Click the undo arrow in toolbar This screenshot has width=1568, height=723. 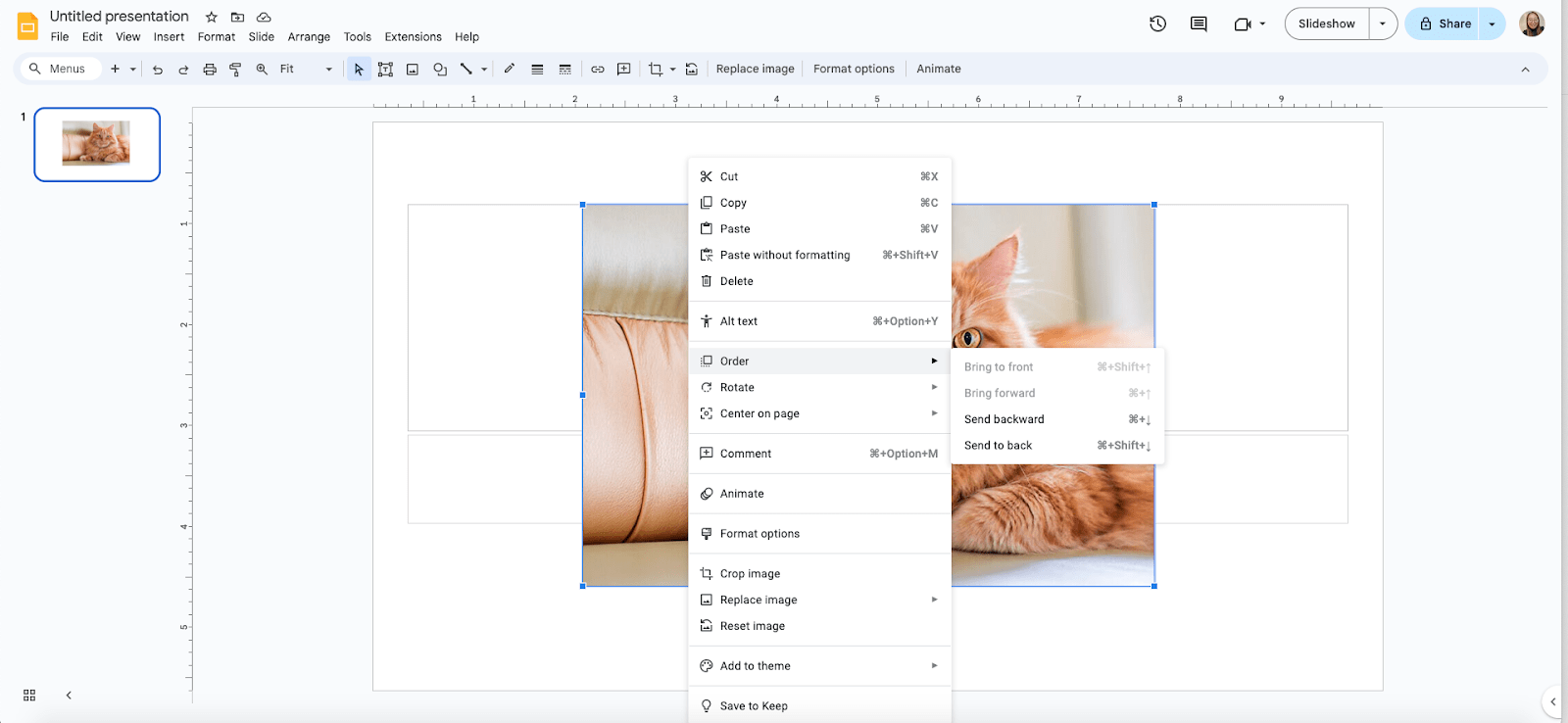coord(158,70)
